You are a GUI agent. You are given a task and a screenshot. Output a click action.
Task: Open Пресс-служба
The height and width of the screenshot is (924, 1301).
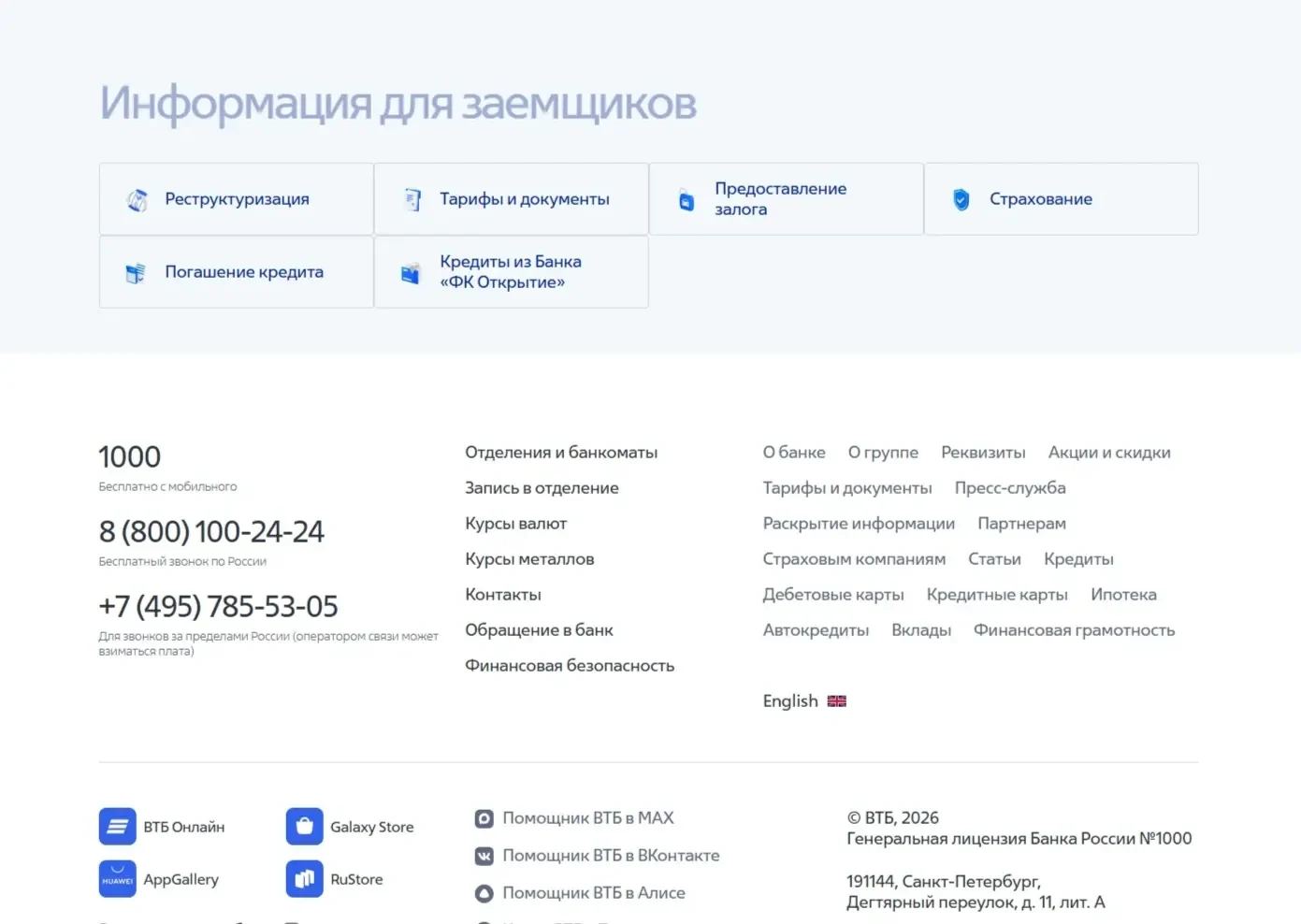click(x=1010, y=488)
